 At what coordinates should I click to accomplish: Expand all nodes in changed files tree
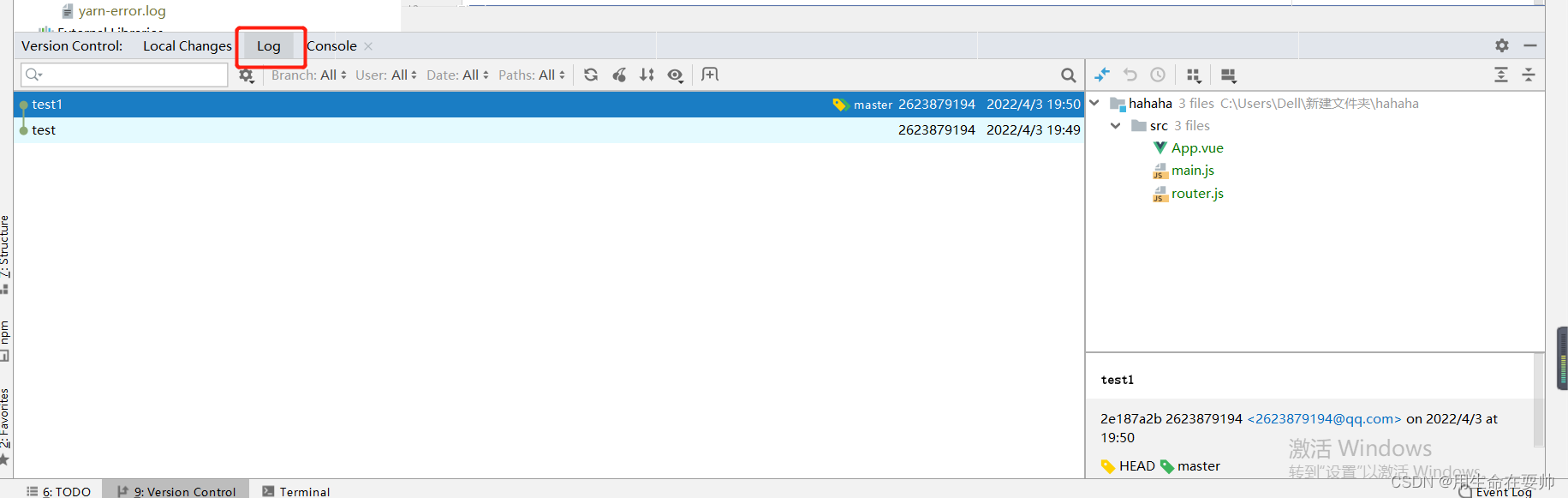click(x=1501, y=75)
